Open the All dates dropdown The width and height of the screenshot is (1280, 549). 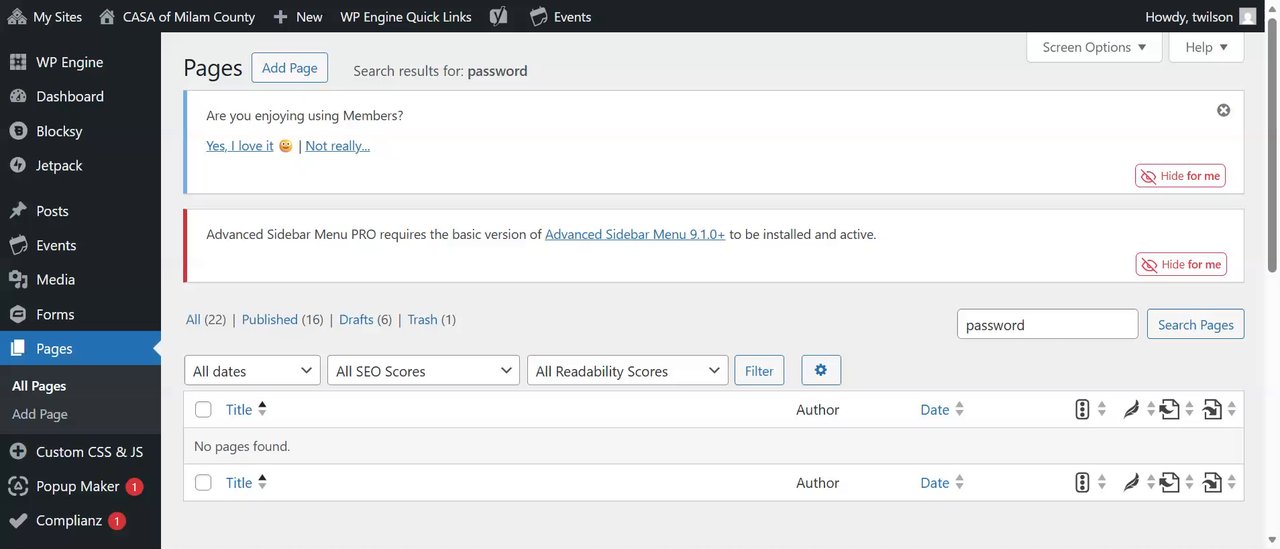(x=252, y=371)
